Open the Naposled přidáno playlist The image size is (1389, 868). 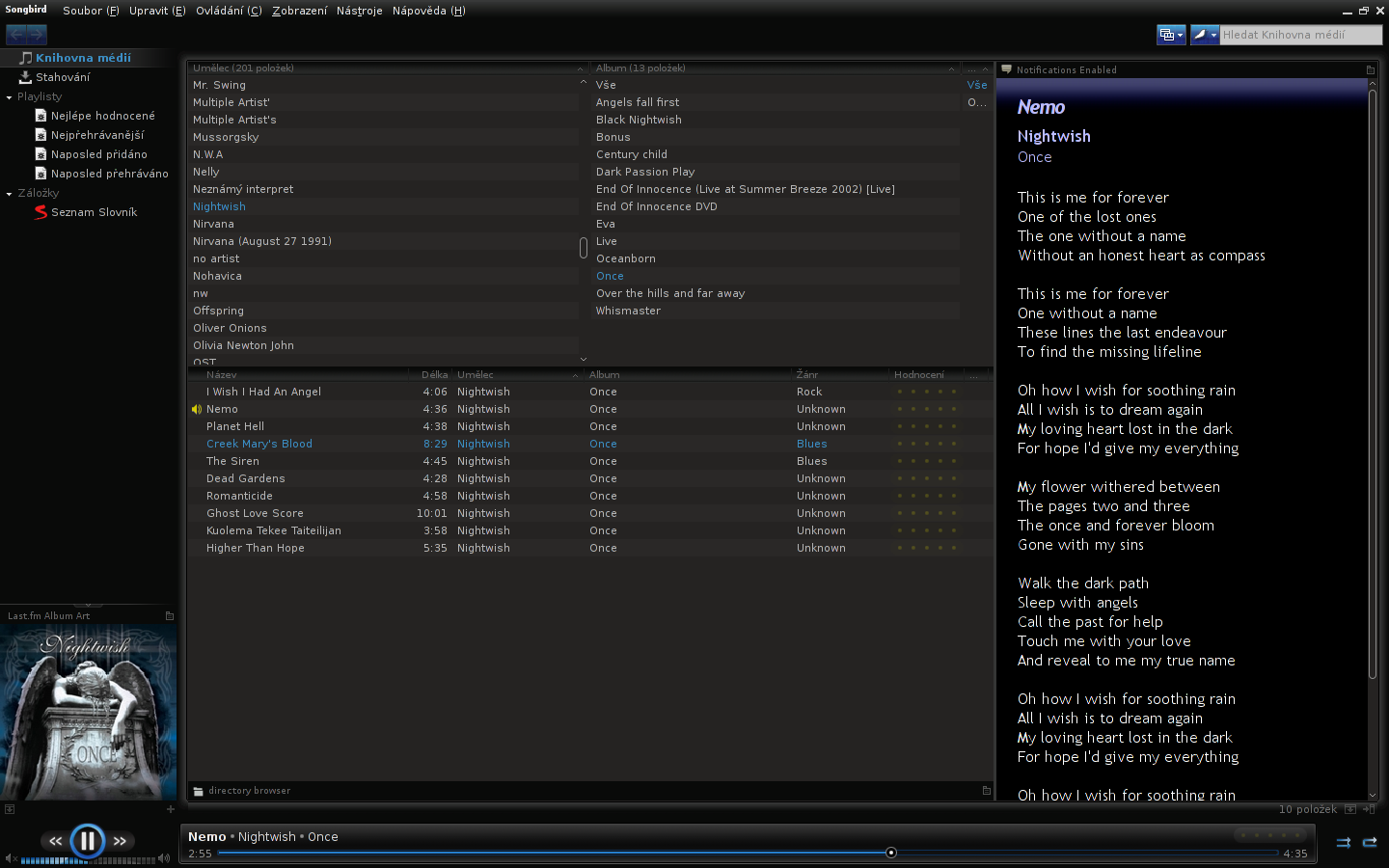[98, 154]
